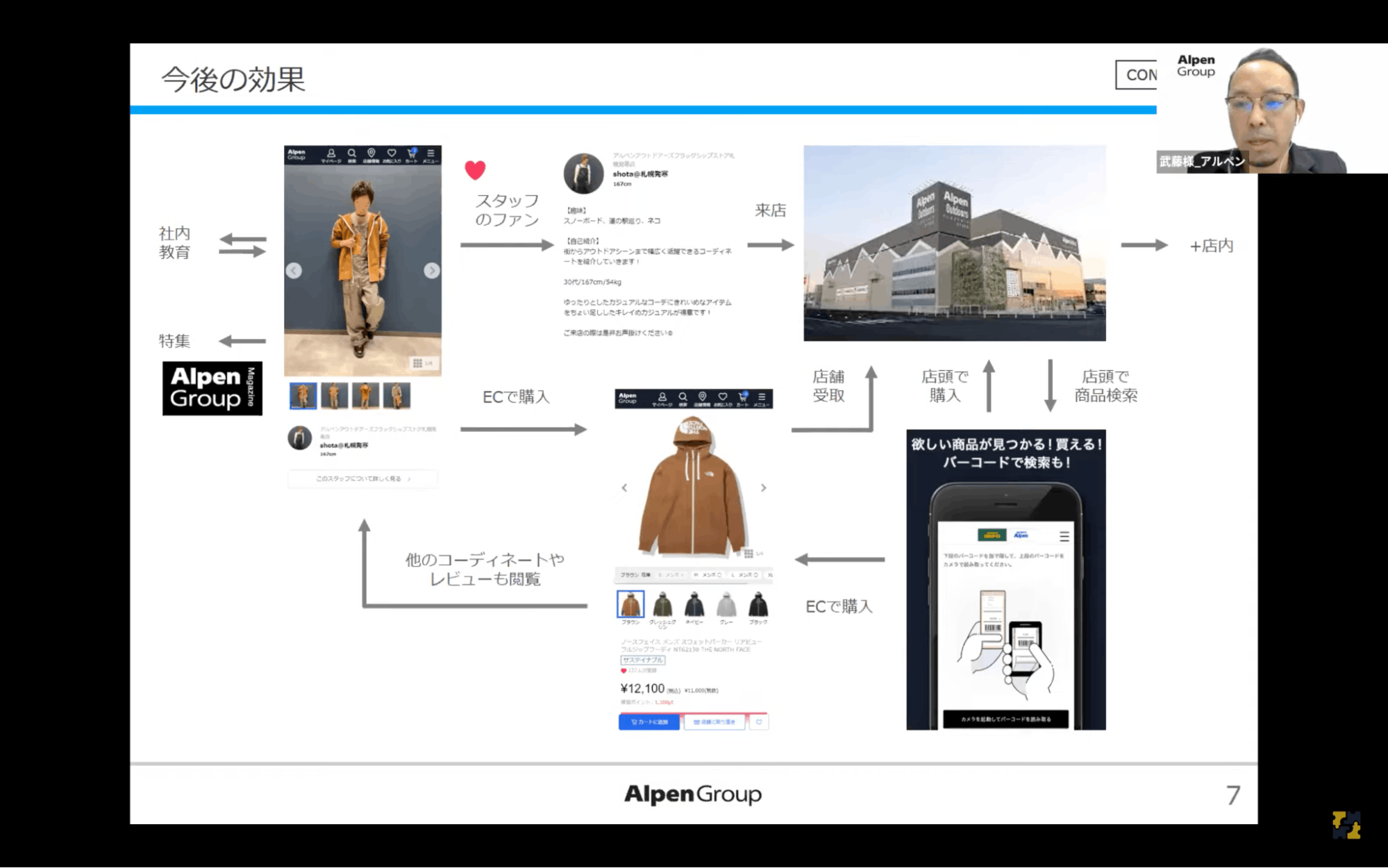Viewport: 1388px width, 868px height.
Task: Select the L メンズ size chip
Action: (x=744, y=575)
